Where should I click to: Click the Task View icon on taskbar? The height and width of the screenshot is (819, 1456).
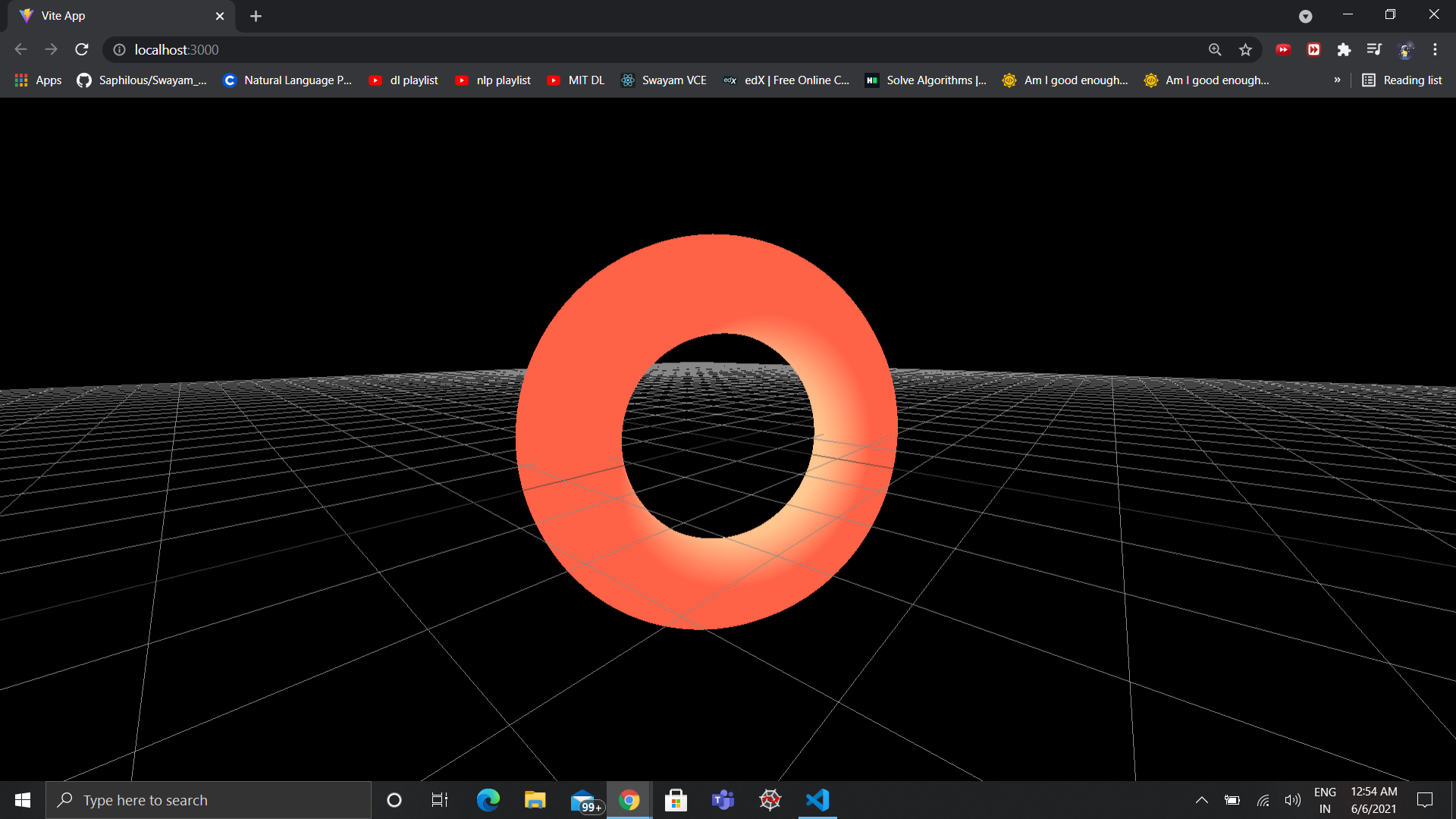(x=439, y=799)
